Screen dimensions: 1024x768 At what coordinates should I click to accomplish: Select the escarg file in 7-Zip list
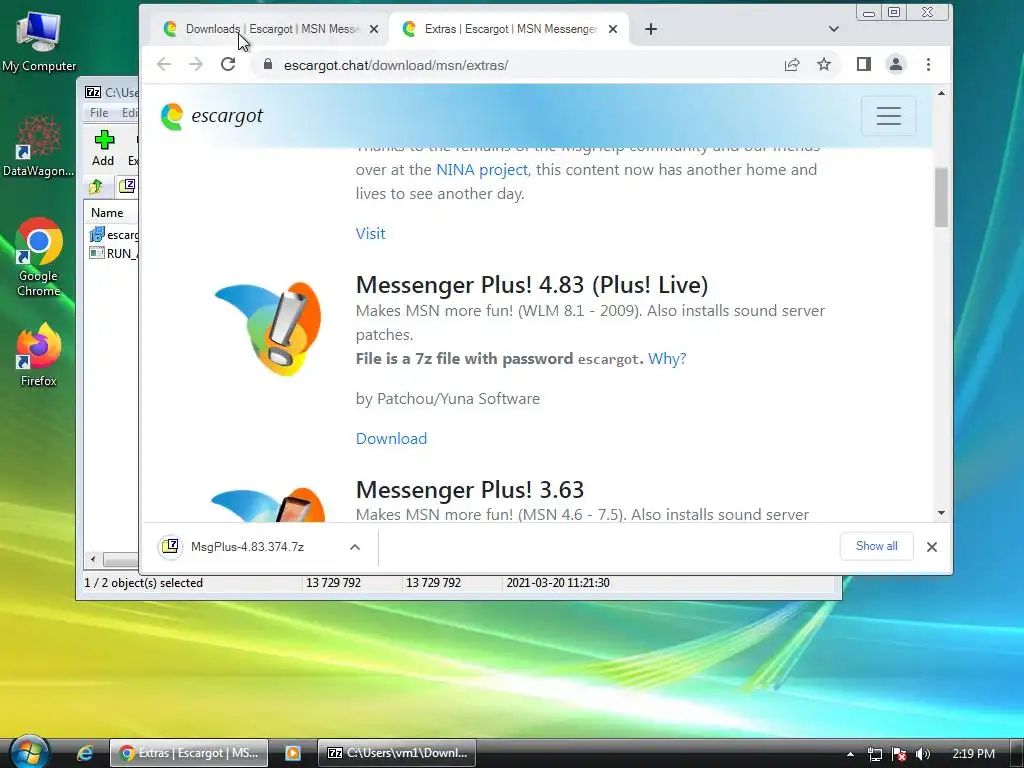pos(114,234)
